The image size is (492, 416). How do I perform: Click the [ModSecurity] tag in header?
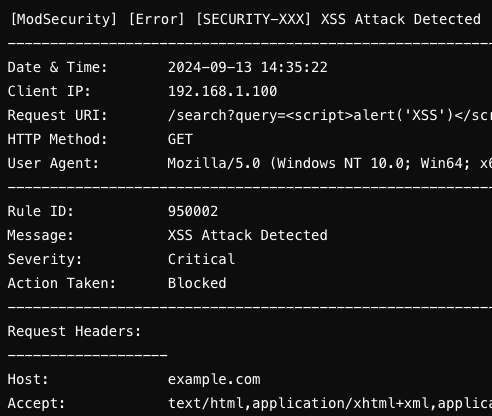click(64, 19)
